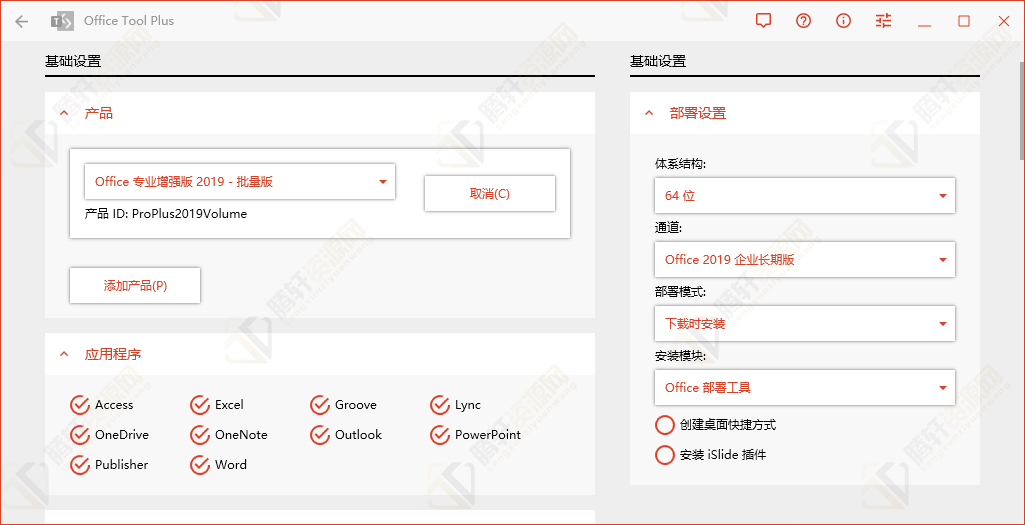Open the 部署模式 下载时安装 dropdown

point(805,324)
